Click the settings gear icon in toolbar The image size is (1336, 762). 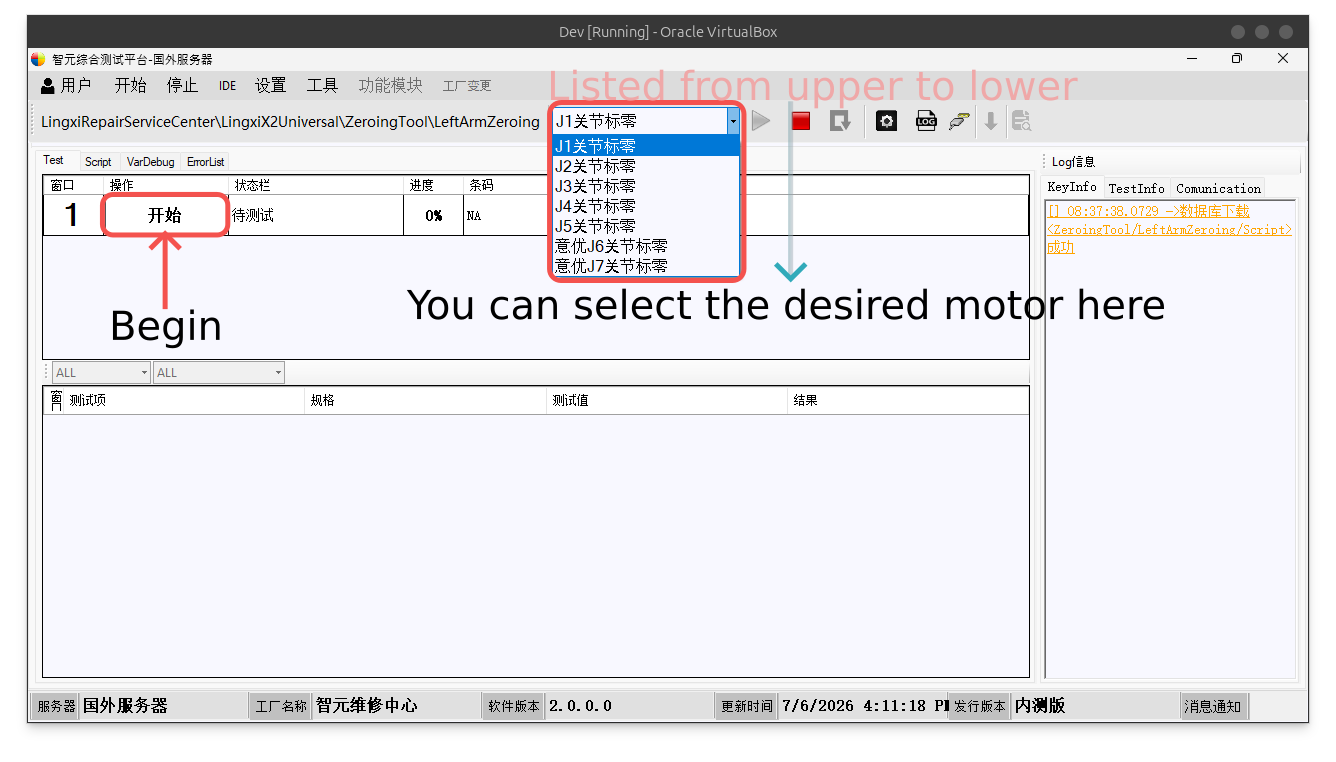886,121
